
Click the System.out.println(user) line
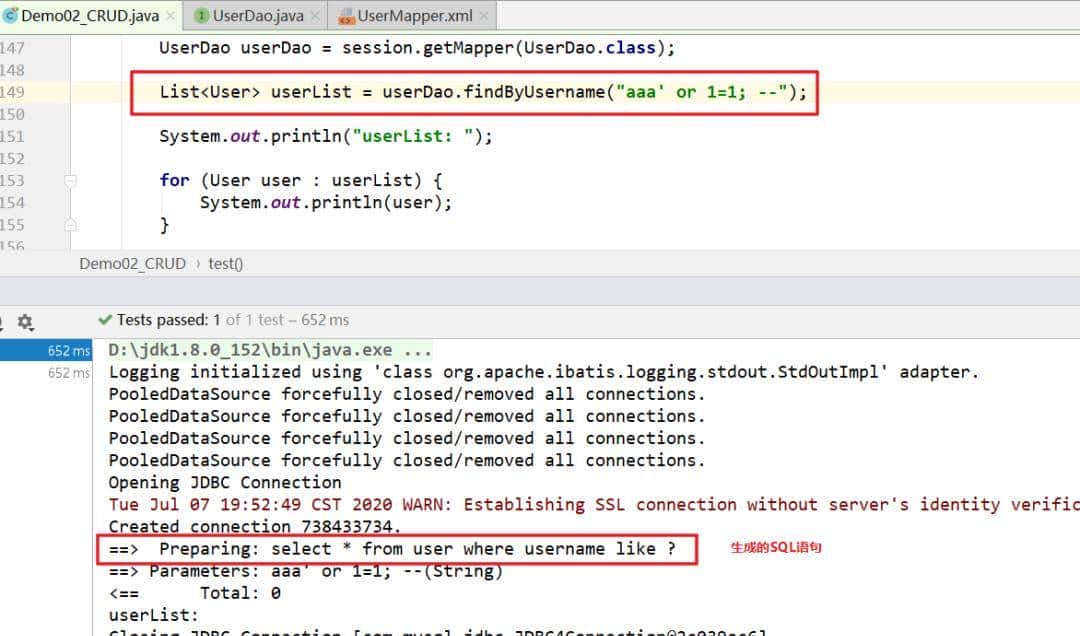point(326,203)
